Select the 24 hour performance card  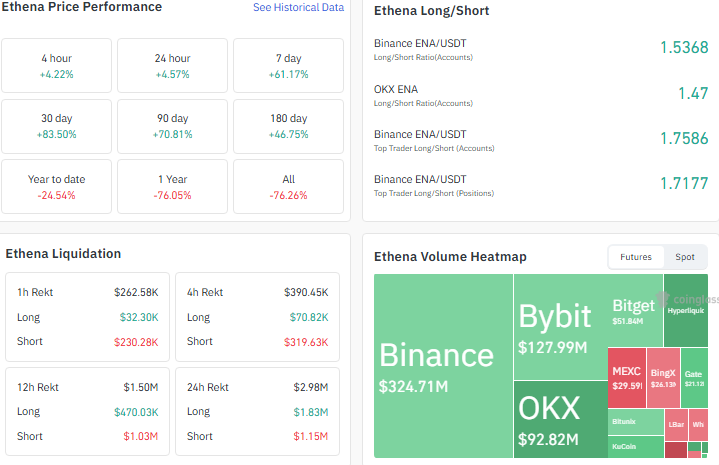click(x=172, y=66)
